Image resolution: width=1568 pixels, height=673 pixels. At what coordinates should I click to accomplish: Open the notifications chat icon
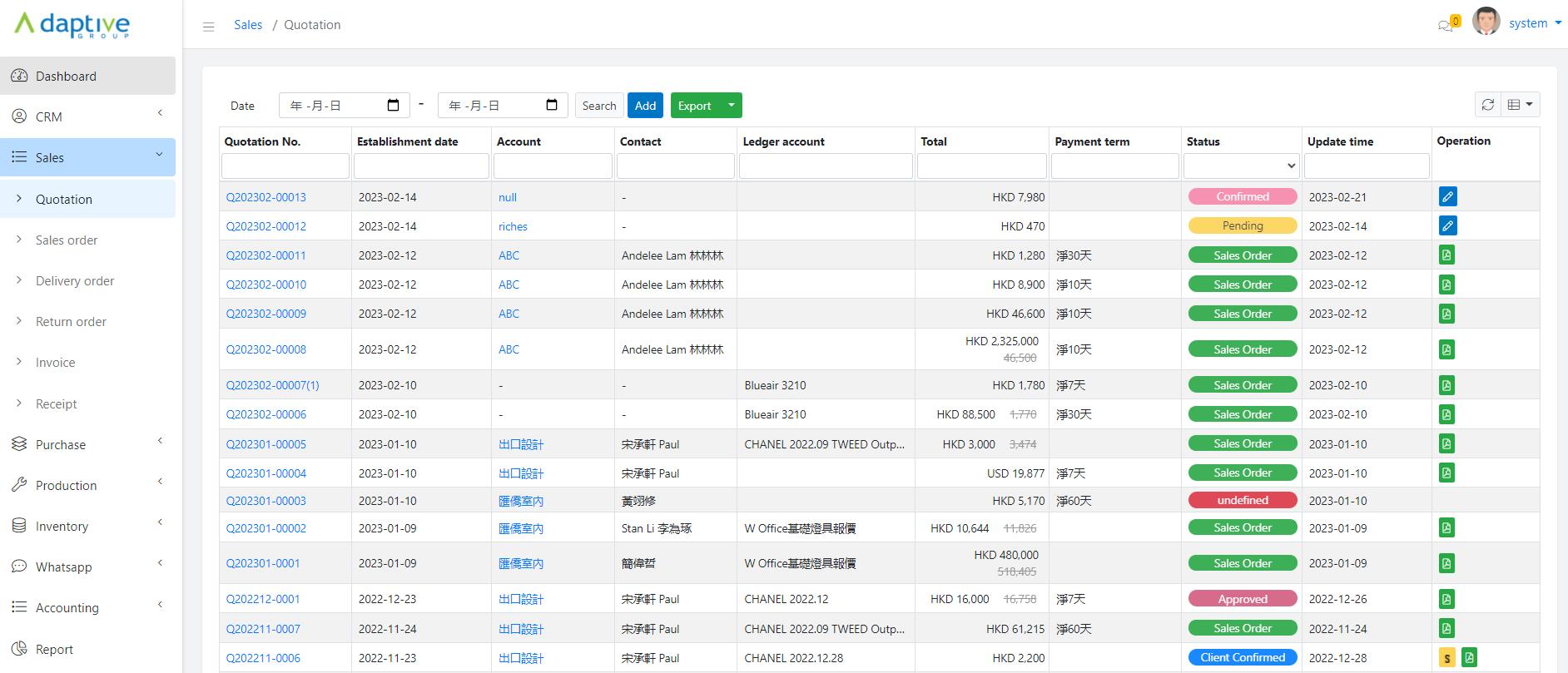[x=1446, y=25]
